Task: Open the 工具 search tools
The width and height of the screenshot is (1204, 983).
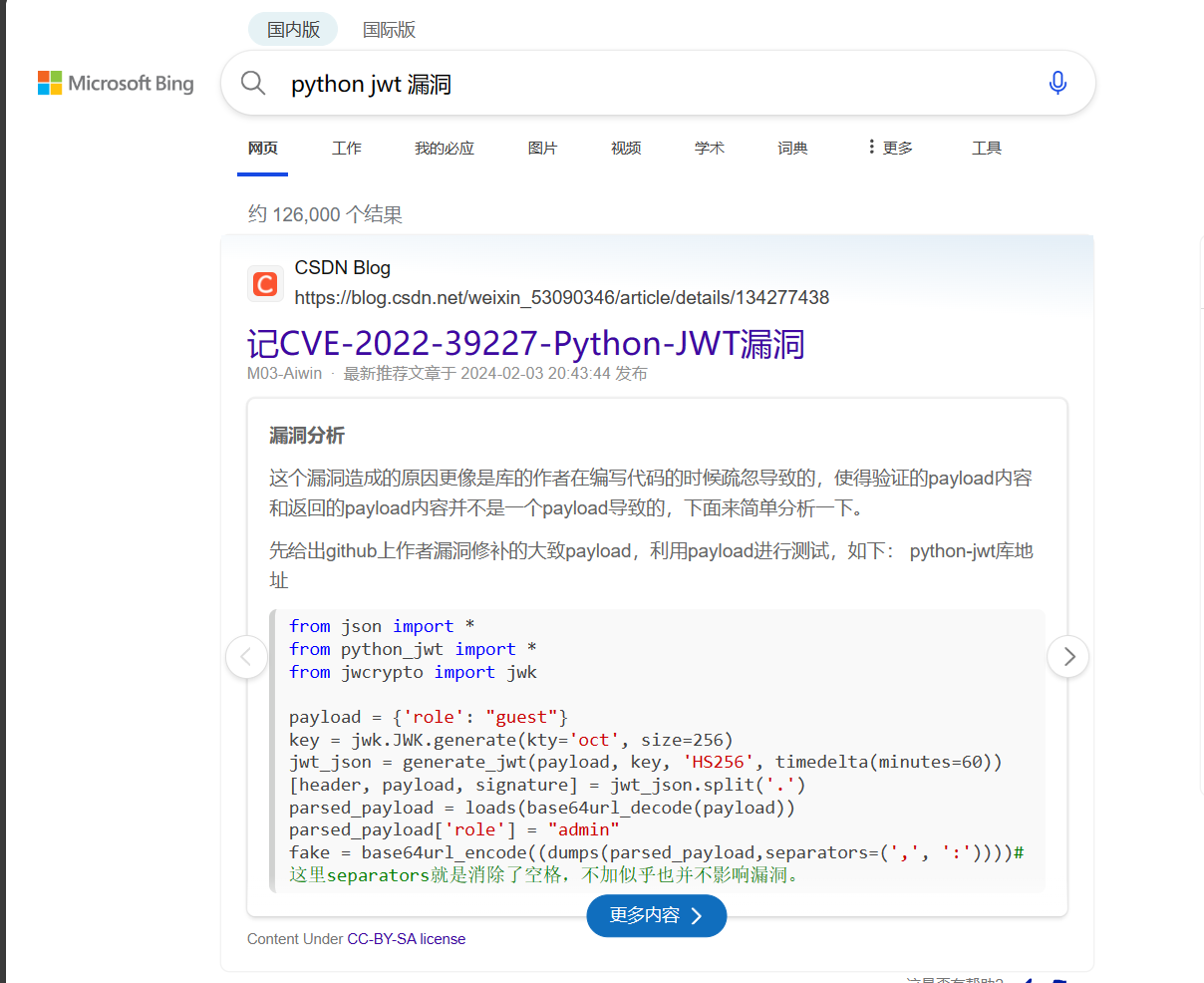Action: coord(987,148)
